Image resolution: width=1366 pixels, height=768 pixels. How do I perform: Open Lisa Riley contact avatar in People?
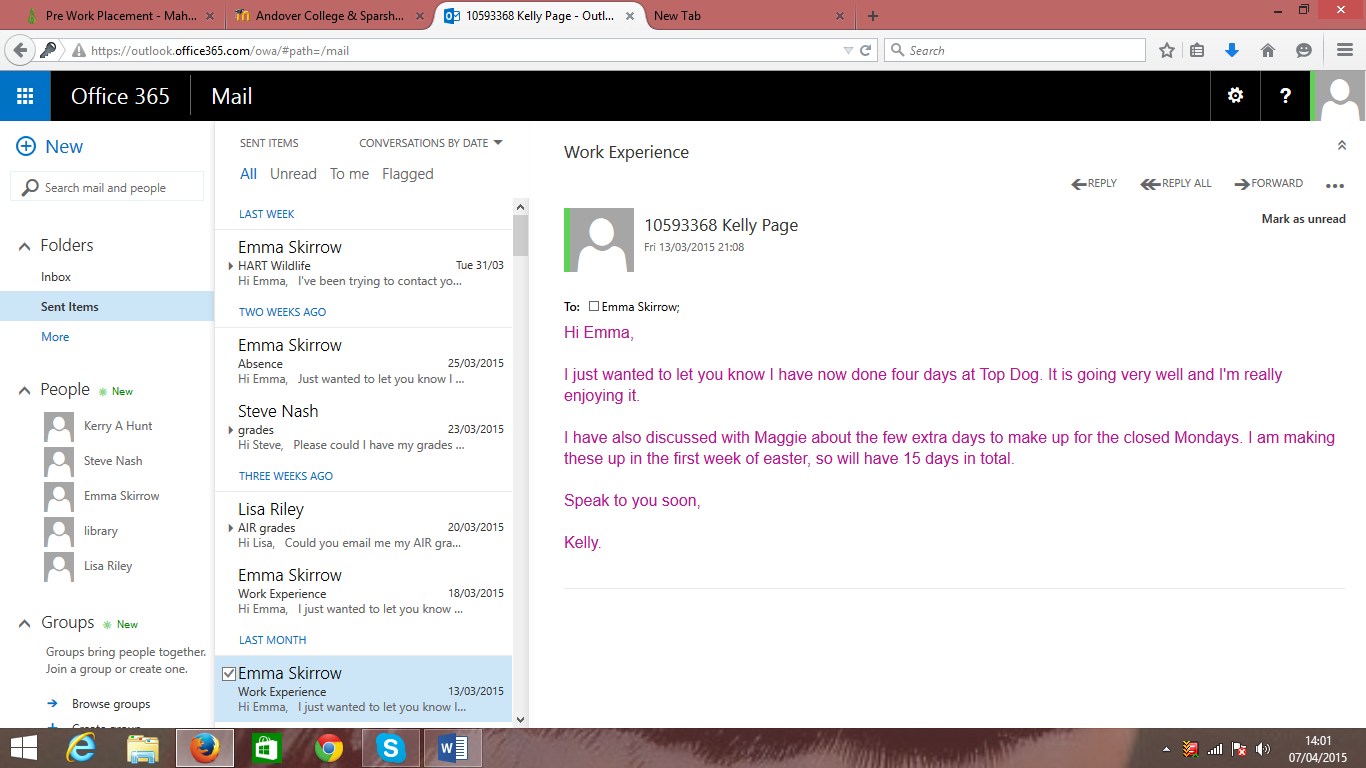pyautogui.click(x=59, y=566)
